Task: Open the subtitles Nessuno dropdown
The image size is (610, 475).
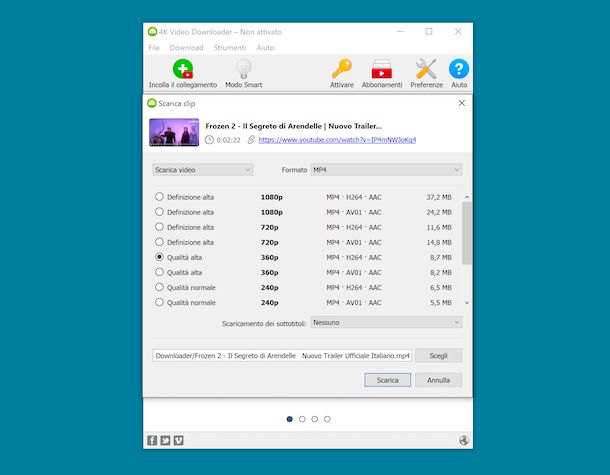Action: 386,323
